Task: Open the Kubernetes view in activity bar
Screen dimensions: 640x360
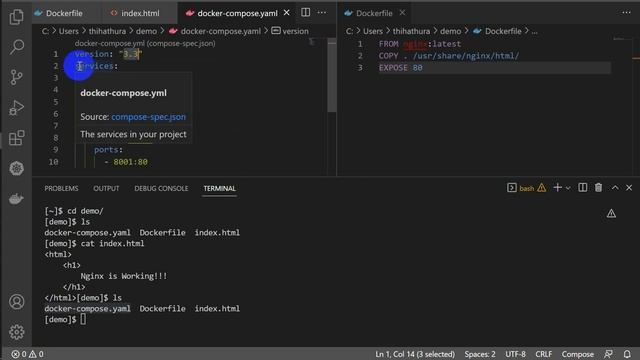Action: coord(16,168)
